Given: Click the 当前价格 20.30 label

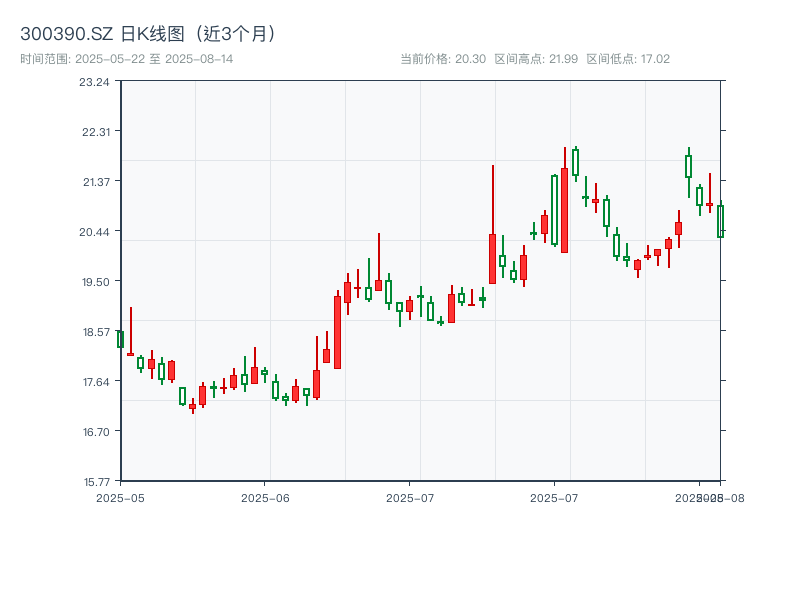Looking at the screenshot, I should [442, 59].
